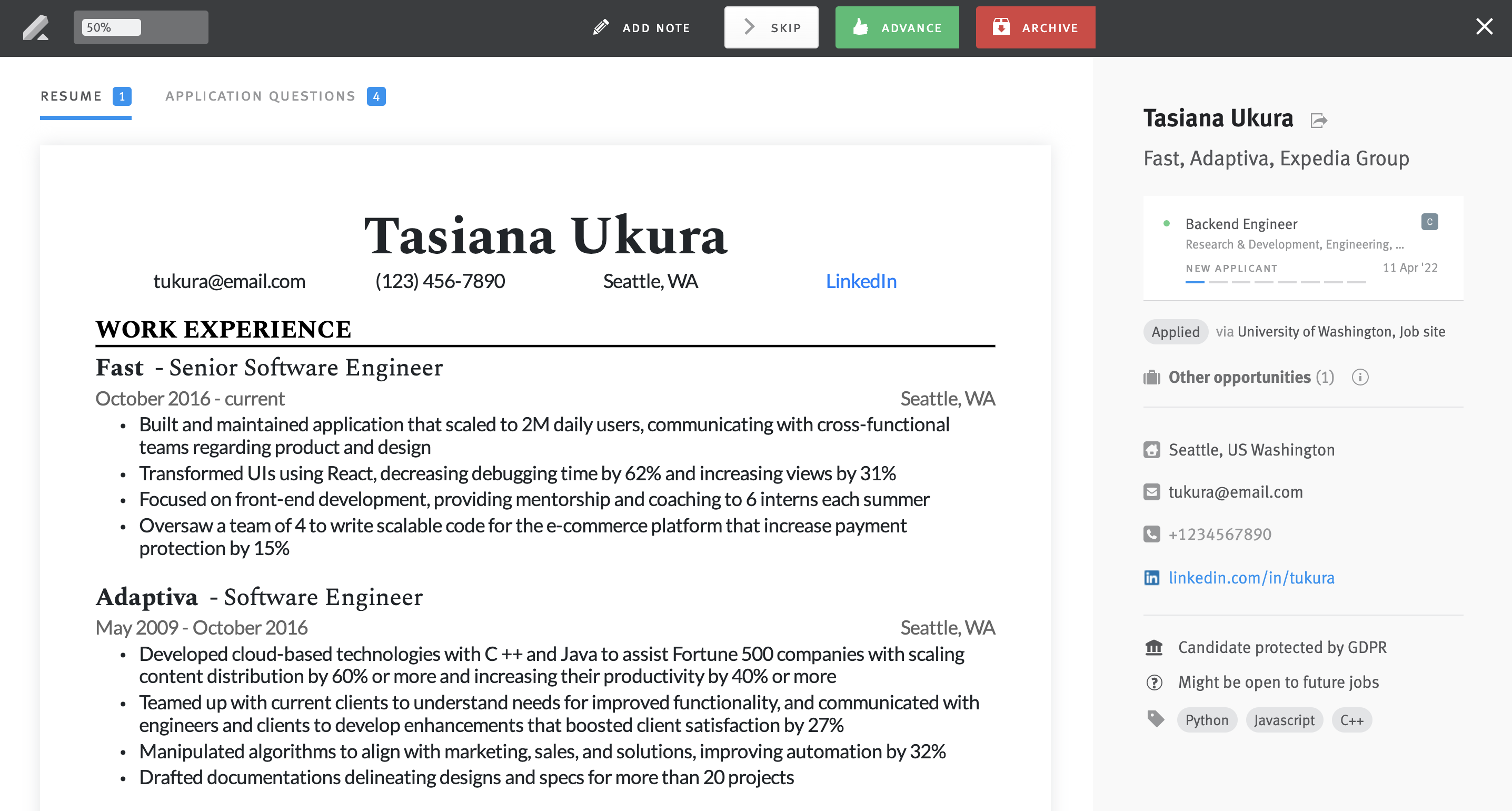Open the share icon beside Tasiana Ukura
Image resolution: width=1512 pixels, height=811 pixels.
[x=1319, y=120]
